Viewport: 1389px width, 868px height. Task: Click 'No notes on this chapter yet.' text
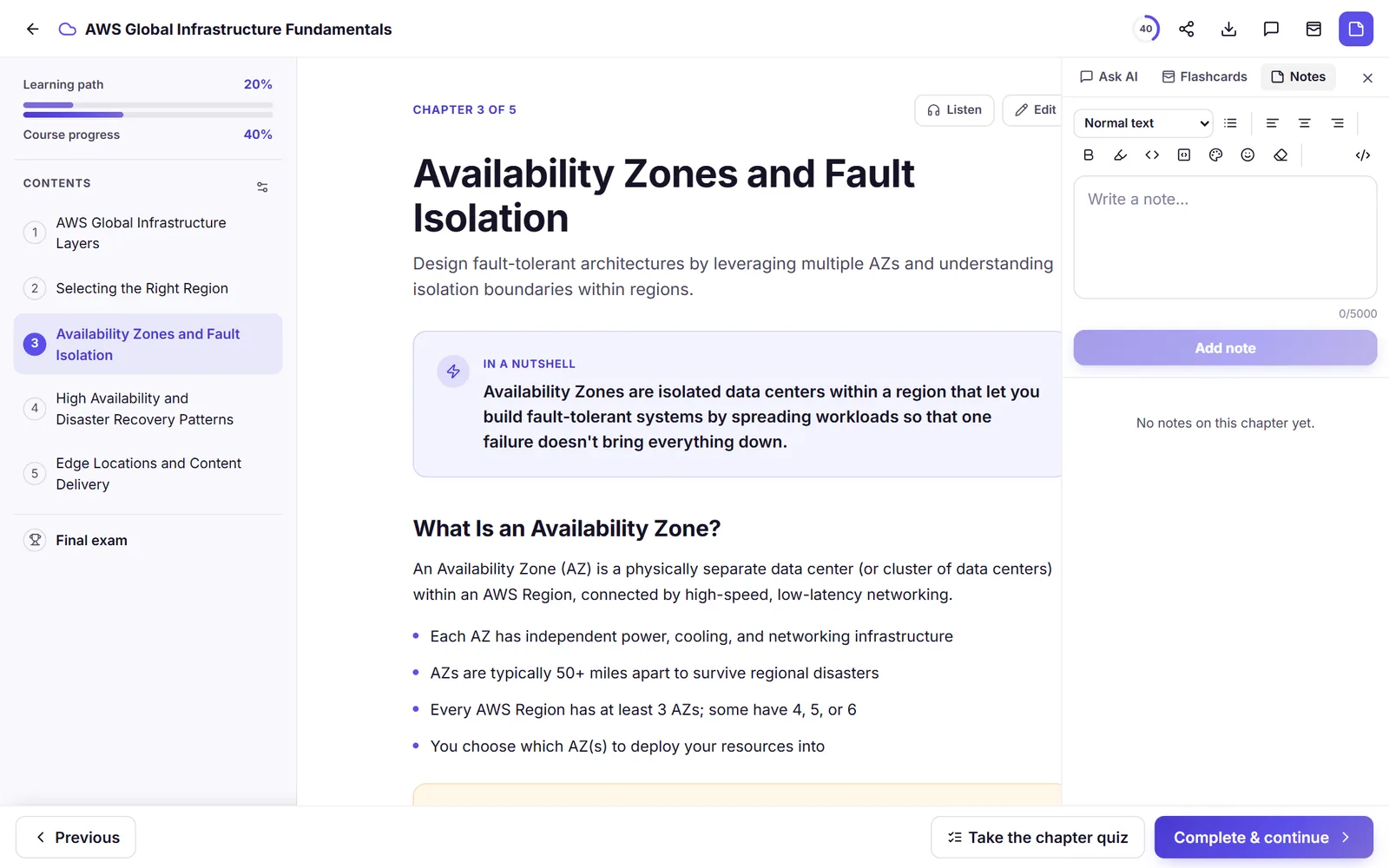pyautogui.click(x=1225, y=423)
